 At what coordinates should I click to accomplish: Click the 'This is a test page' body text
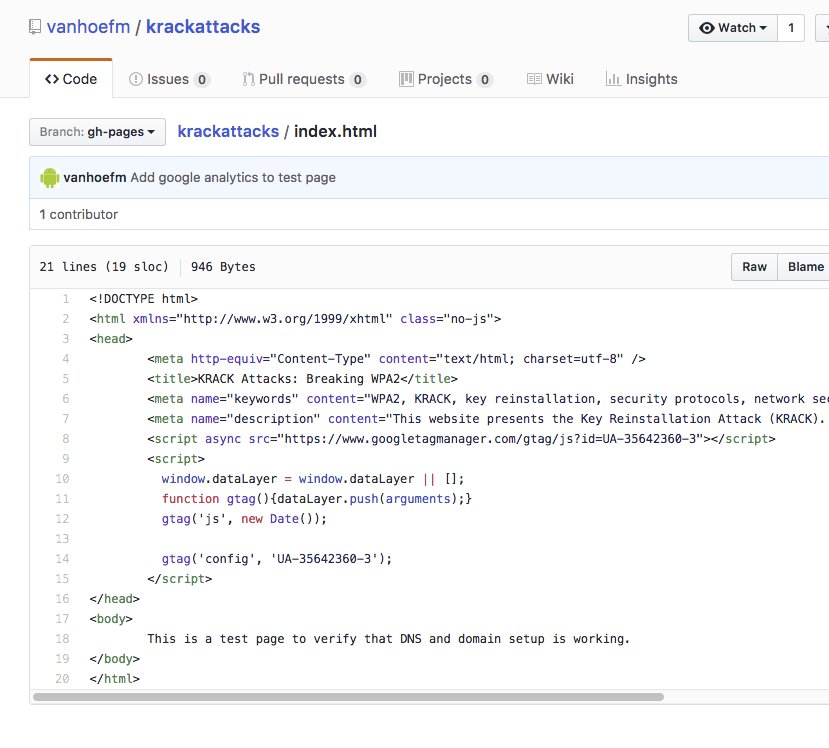[x=389, y=639]
